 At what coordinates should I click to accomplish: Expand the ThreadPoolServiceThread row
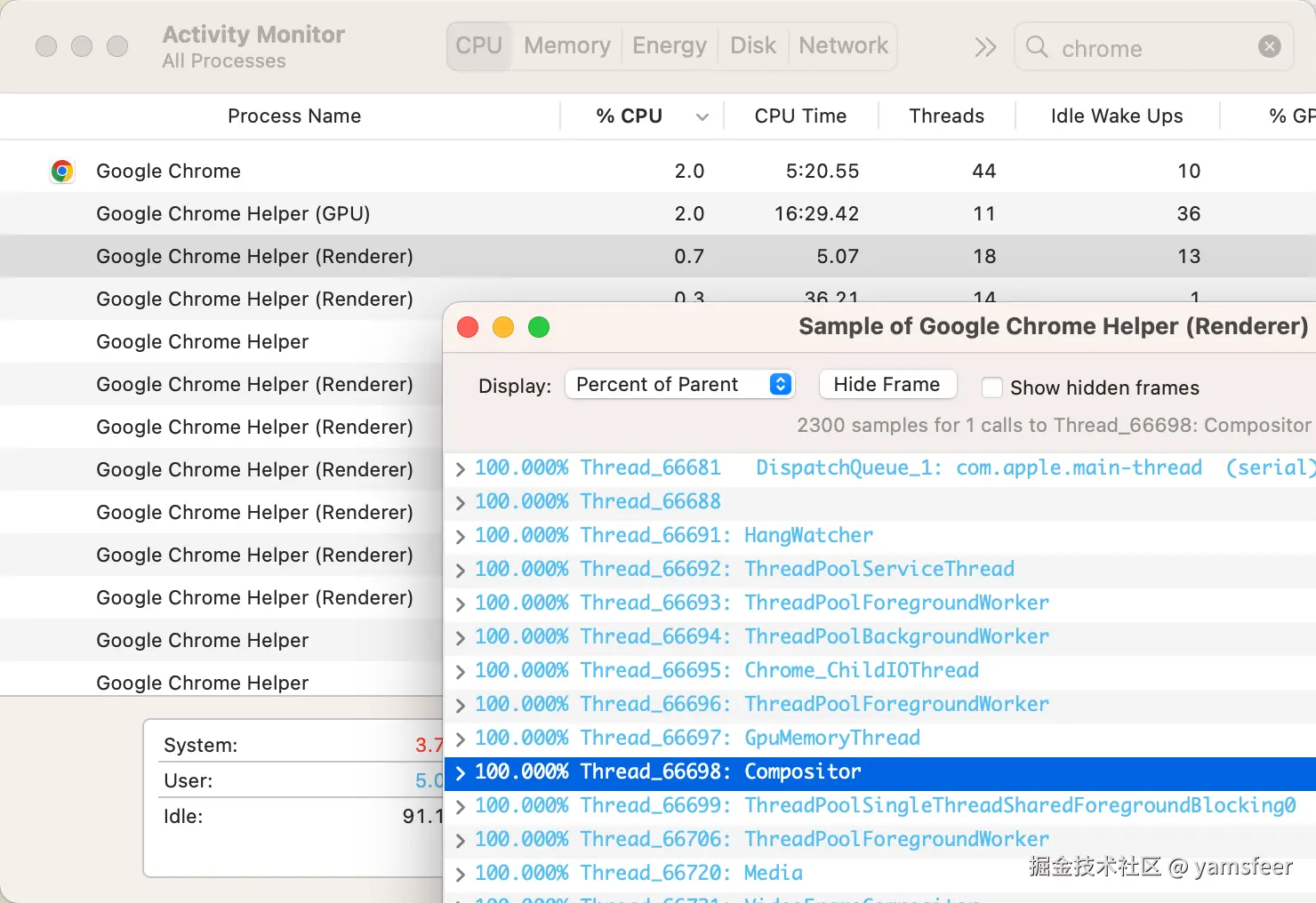pyautogui.click(x=460, y=570)
